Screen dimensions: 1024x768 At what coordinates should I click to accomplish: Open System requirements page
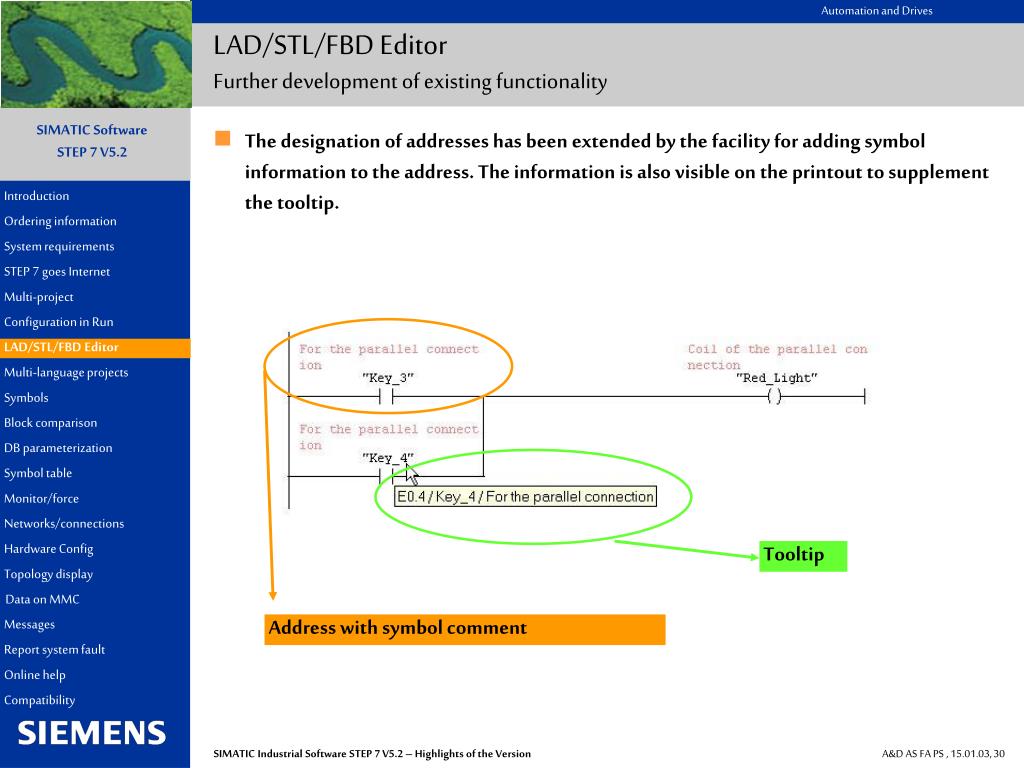(x=59, y=246)
